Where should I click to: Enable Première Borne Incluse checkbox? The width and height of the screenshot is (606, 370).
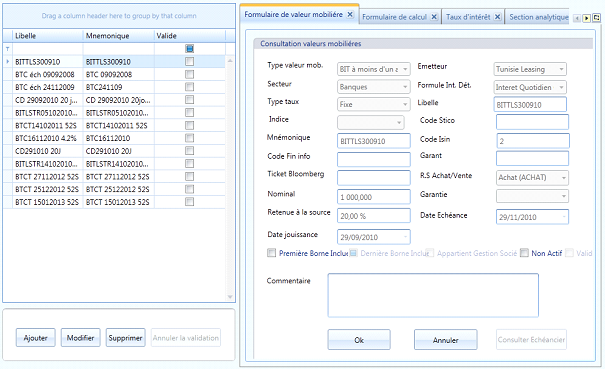(x=271, y=253)
